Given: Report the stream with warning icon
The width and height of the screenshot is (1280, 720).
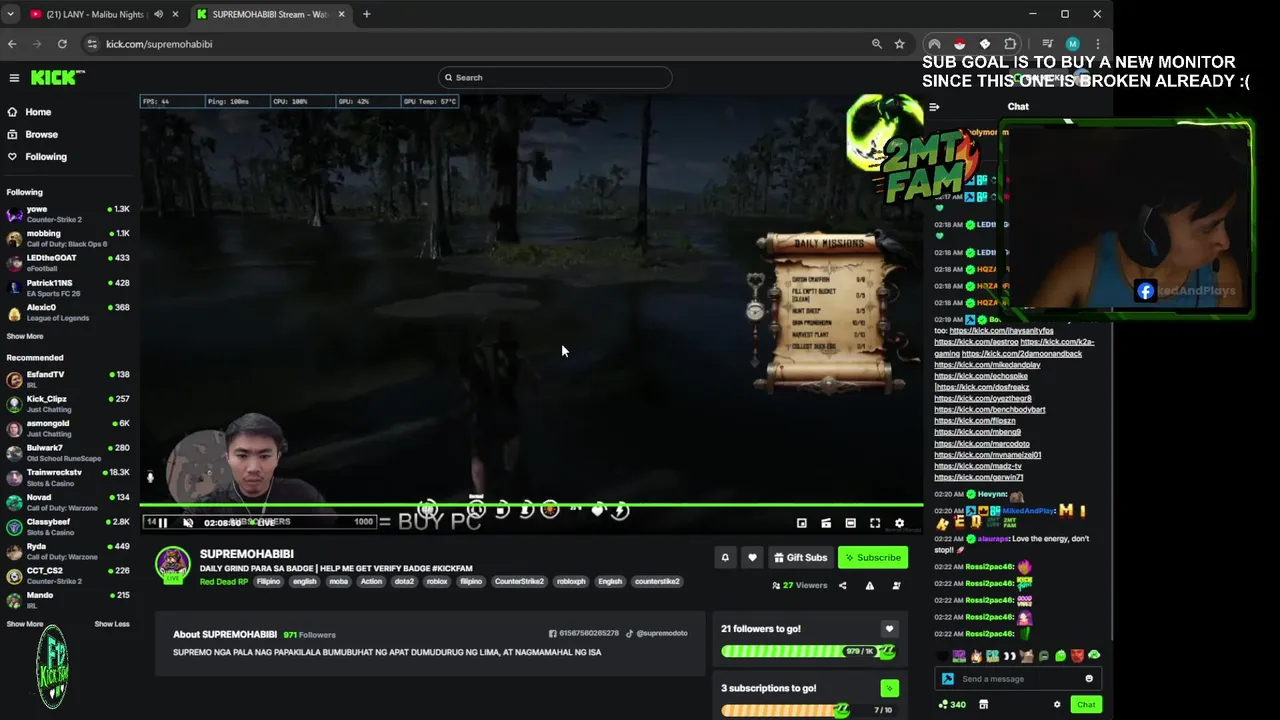Looking at the screenshot, I should [869, 586].
